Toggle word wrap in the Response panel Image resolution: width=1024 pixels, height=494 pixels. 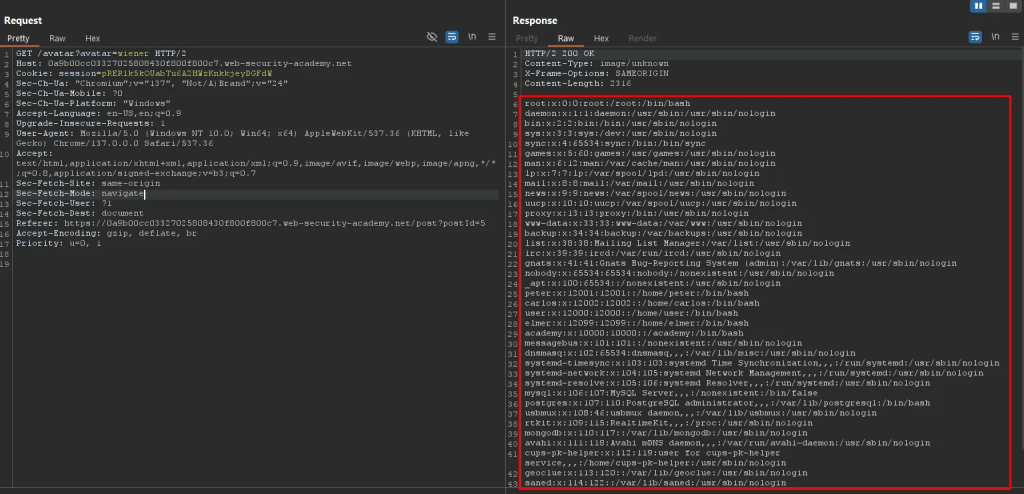coord(973,37)
